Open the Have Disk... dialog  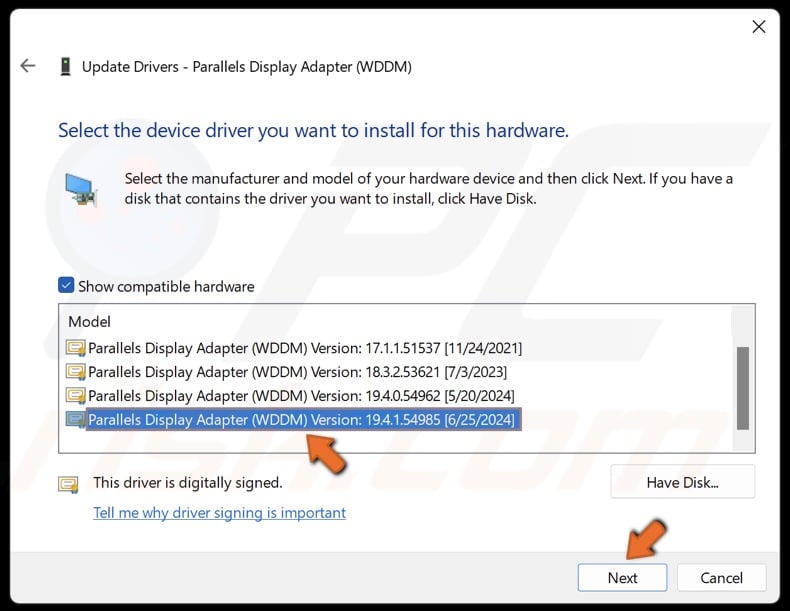(x=683, y=482)
